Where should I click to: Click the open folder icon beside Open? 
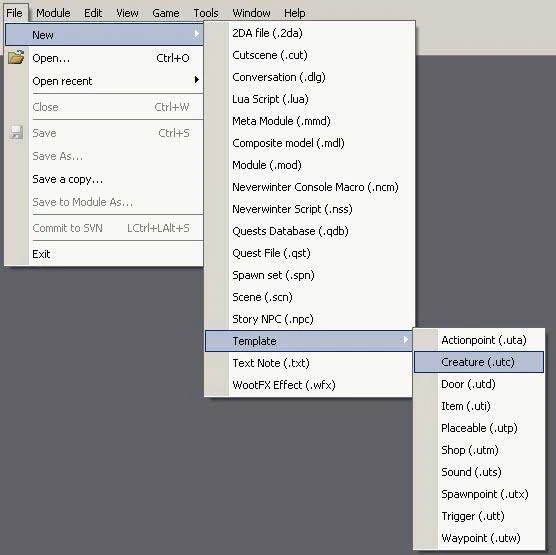(x=16, y=57)
